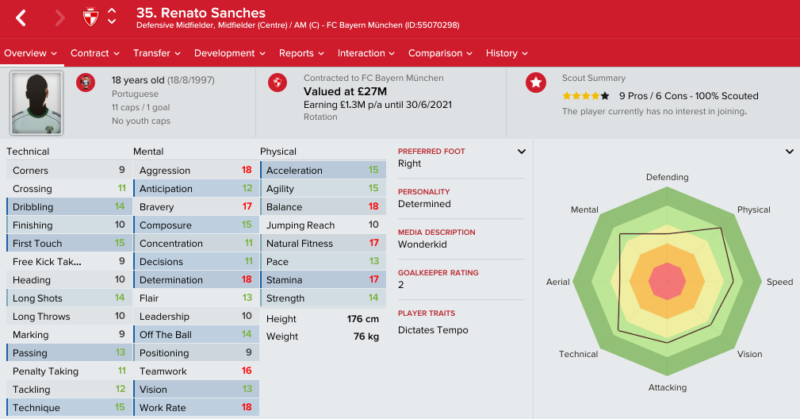Open the player portrait thumbnail

pos(37,103)
